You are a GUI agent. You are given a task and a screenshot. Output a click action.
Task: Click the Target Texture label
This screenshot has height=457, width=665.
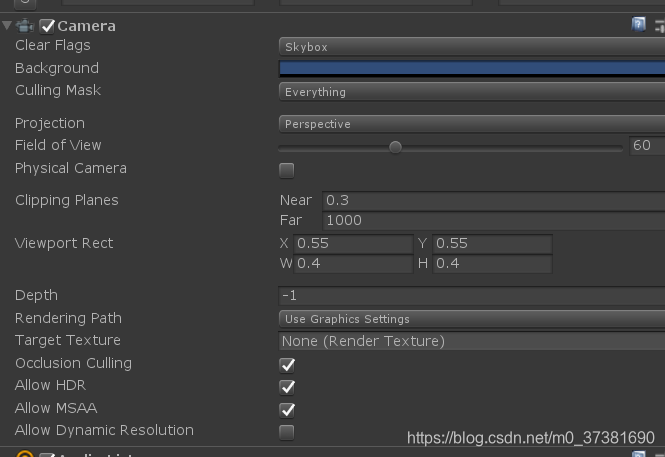(68, 340)
